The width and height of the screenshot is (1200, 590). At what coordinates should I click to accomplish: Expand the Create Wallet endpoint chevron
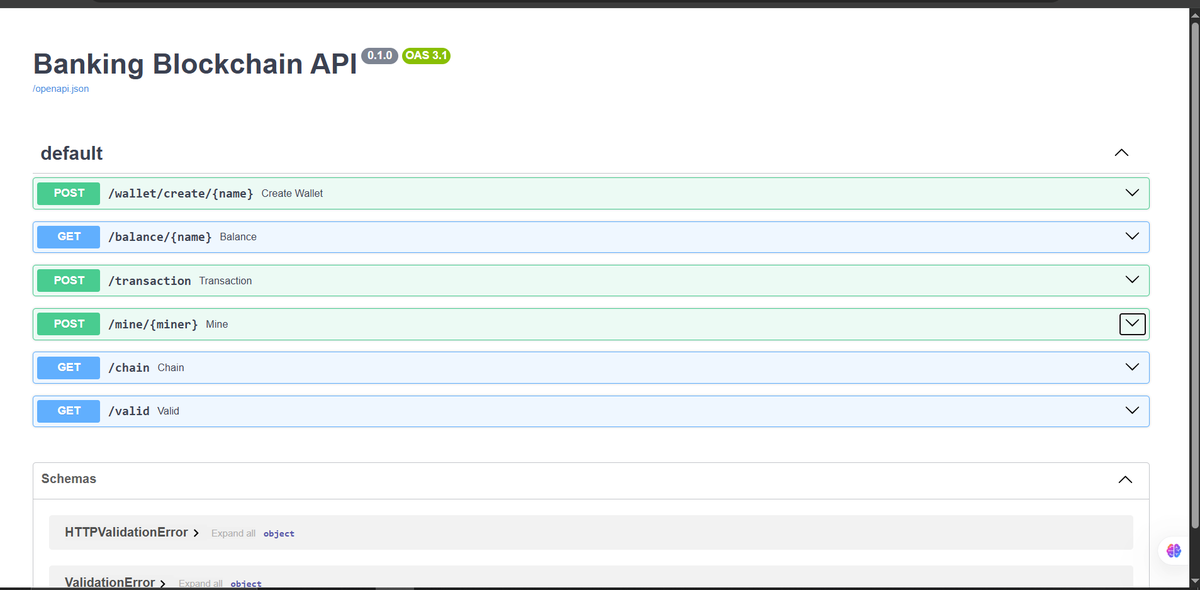tap(1132, 193)
